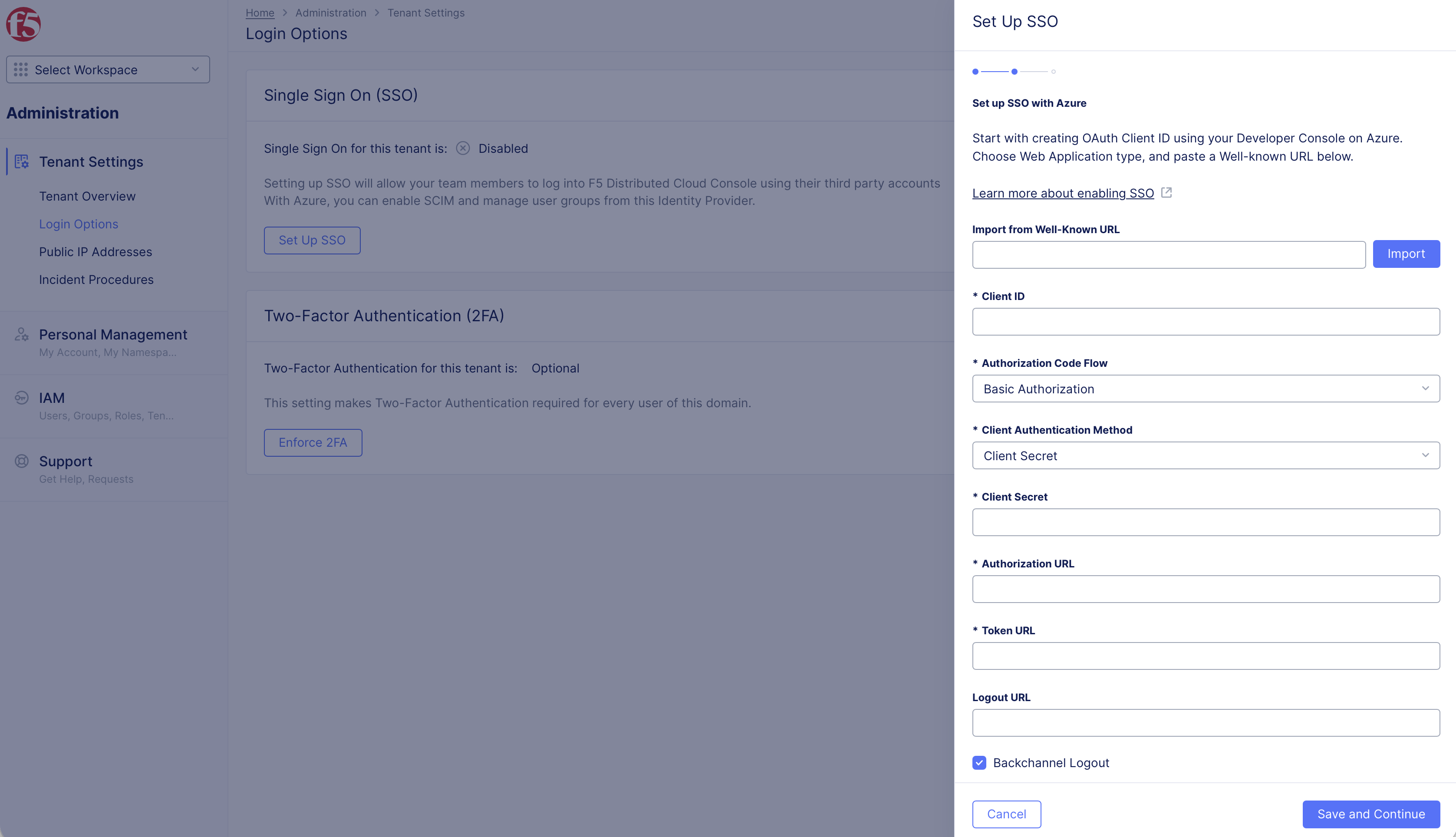Click the Administration breadcrumb
The image size is (1456, 837).
[x=330, y=13]
